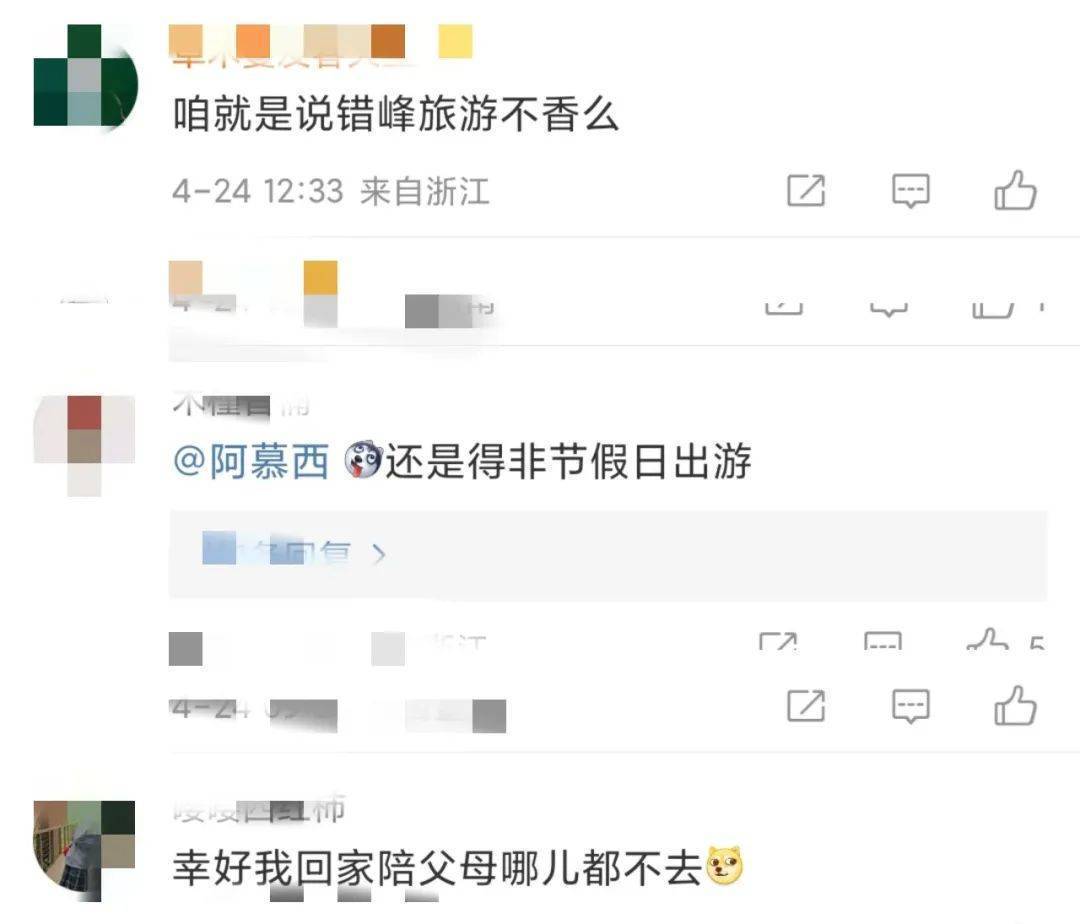Open username above 错峰旅游 comment
The image size is (1080, 924).
point(321,43)
